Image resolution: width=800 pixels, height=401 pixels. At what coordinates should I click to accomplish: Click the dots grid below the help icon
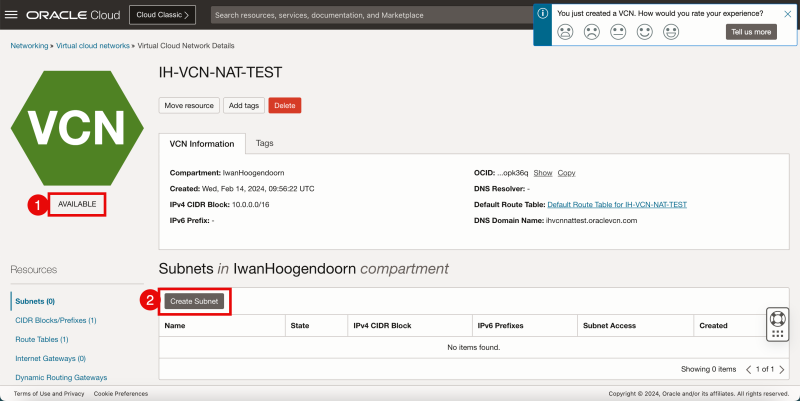[778, 334]
